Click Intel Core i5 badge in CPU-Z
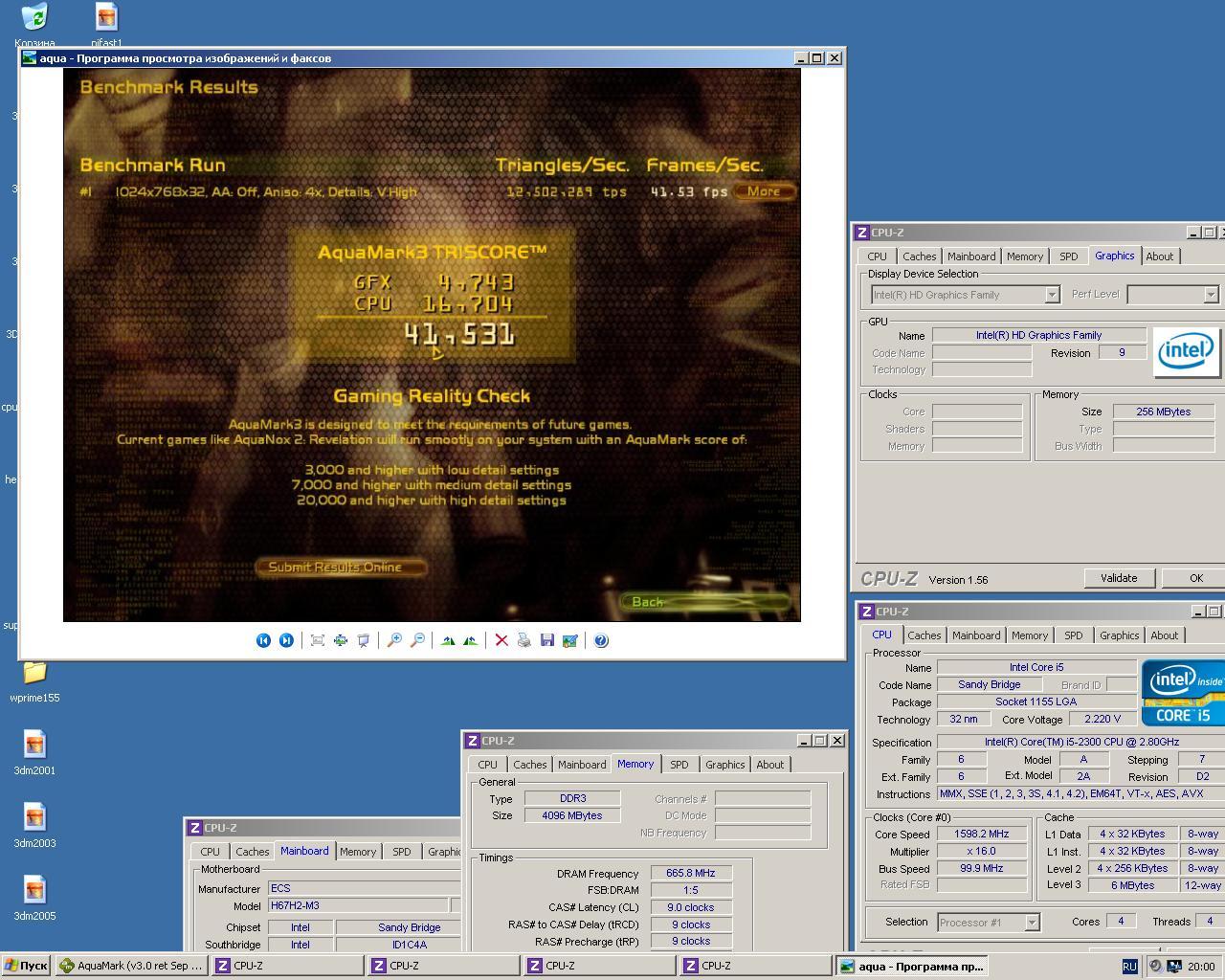This screenshot has width=1225, height=980. [1184, 693]
